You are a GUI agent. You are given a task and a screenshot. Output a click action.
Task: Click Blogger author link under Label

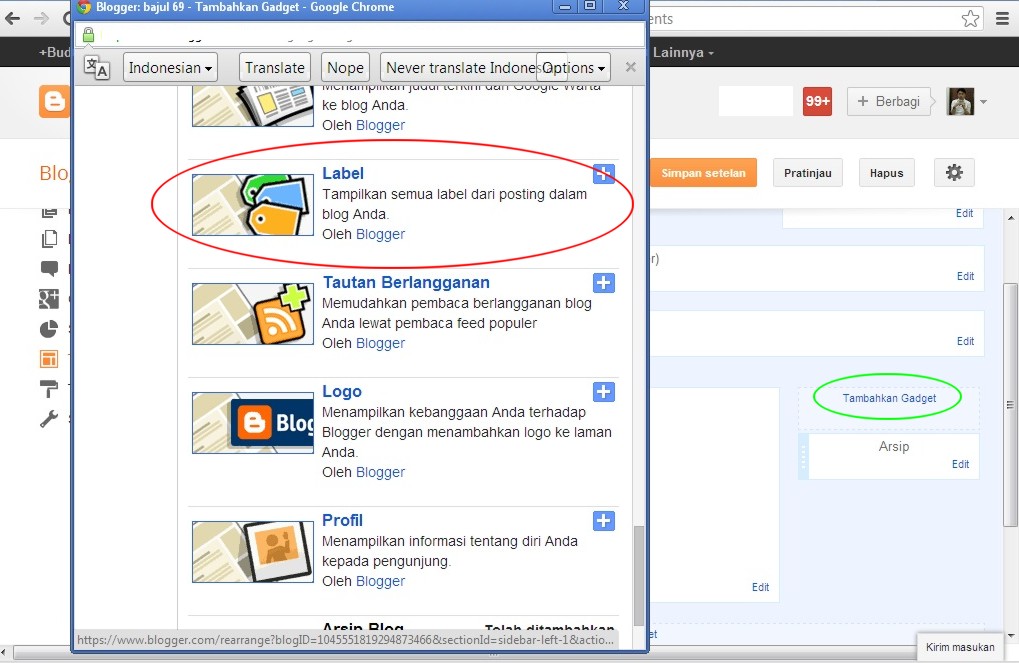point(380,234)
